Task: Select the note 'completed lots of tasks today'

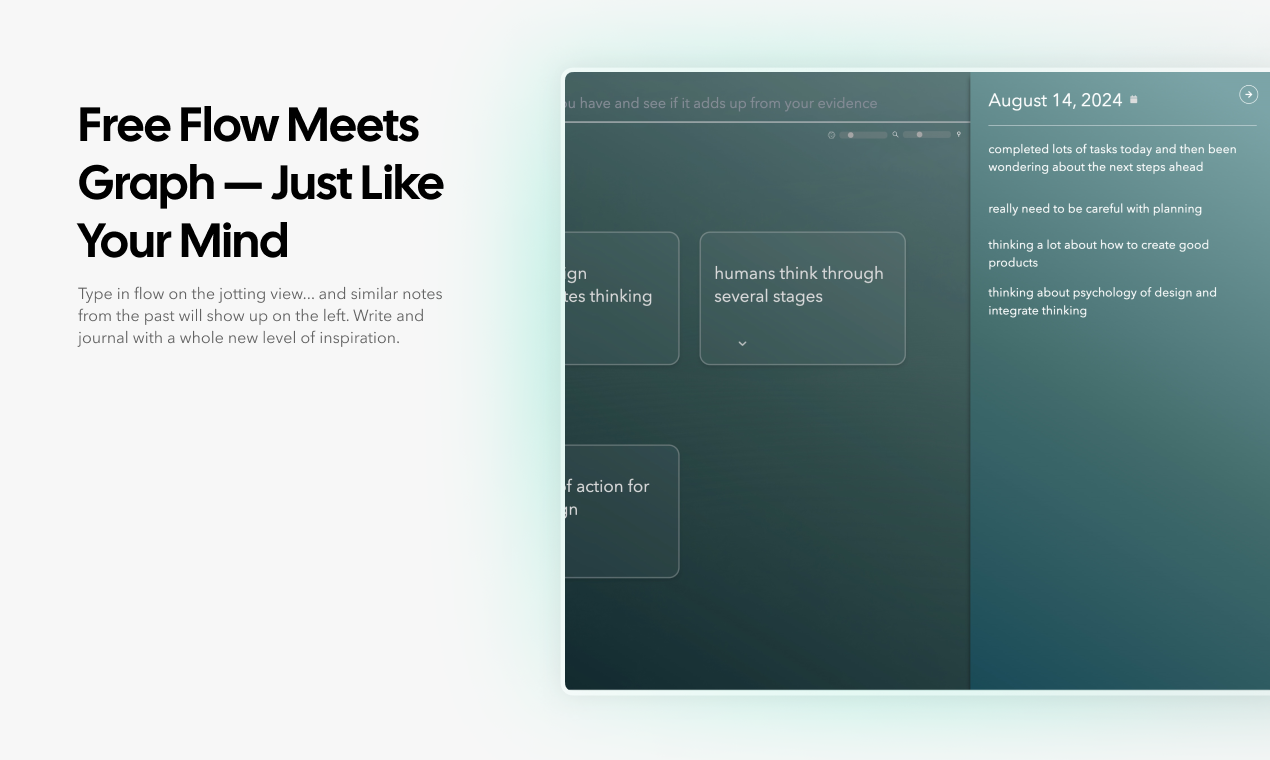Action: (x=1112, y=158)
